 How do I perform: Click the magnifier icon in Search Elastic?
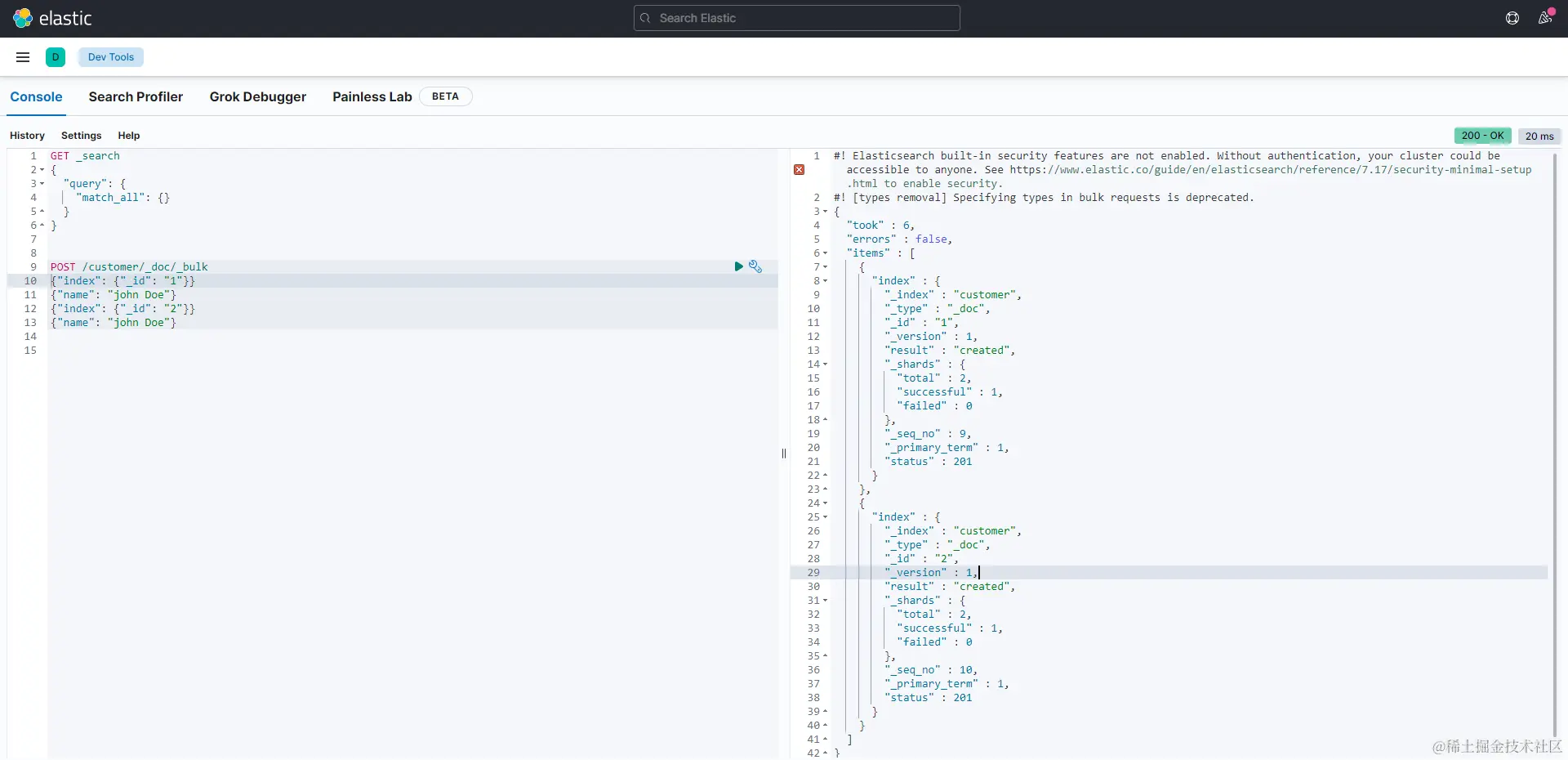(645, 18)
